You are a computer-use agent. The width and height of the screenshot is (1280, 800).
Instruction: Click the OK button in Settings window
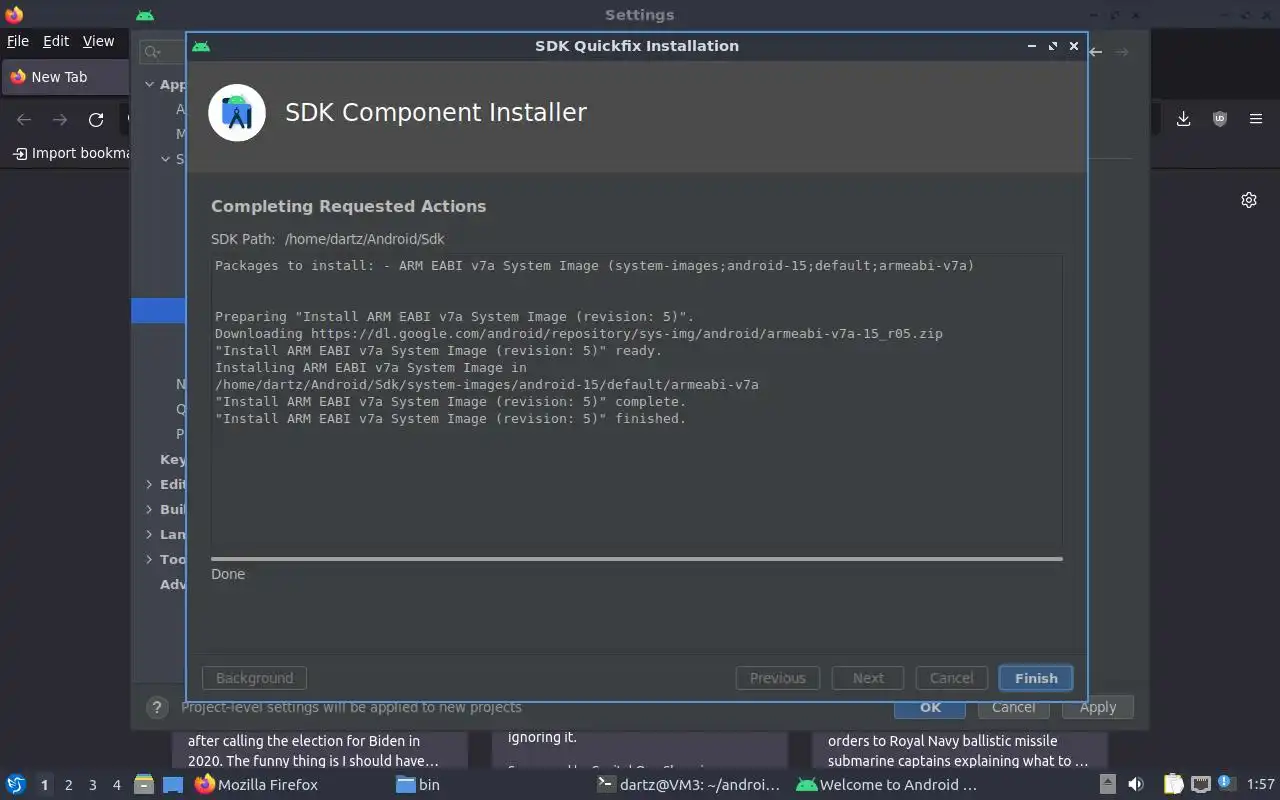tap(930, 707)
